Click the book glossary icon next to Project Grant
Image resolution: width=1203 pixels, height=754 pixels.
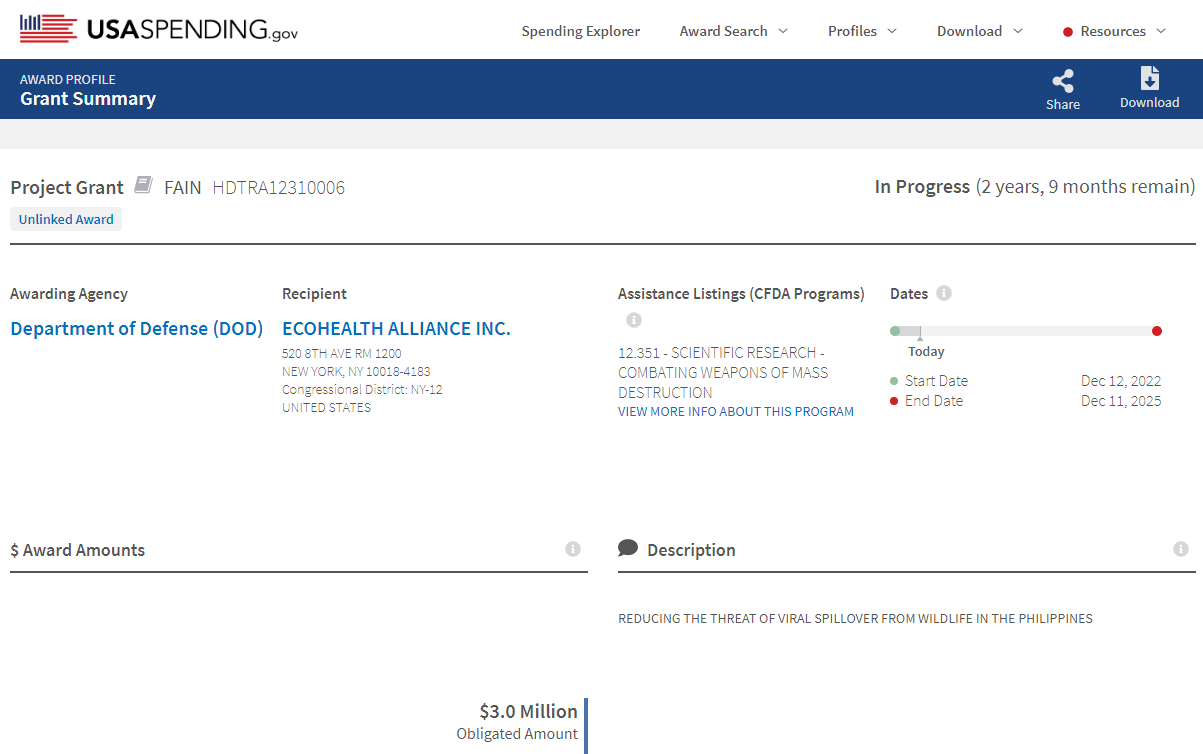pos(144,185)
